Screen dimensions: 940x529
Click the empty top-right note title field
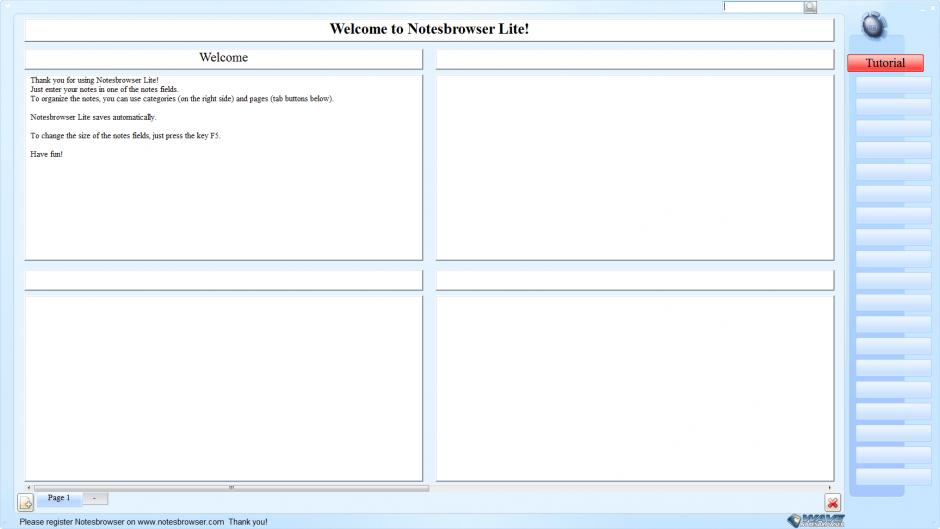(x=635, y=59)
